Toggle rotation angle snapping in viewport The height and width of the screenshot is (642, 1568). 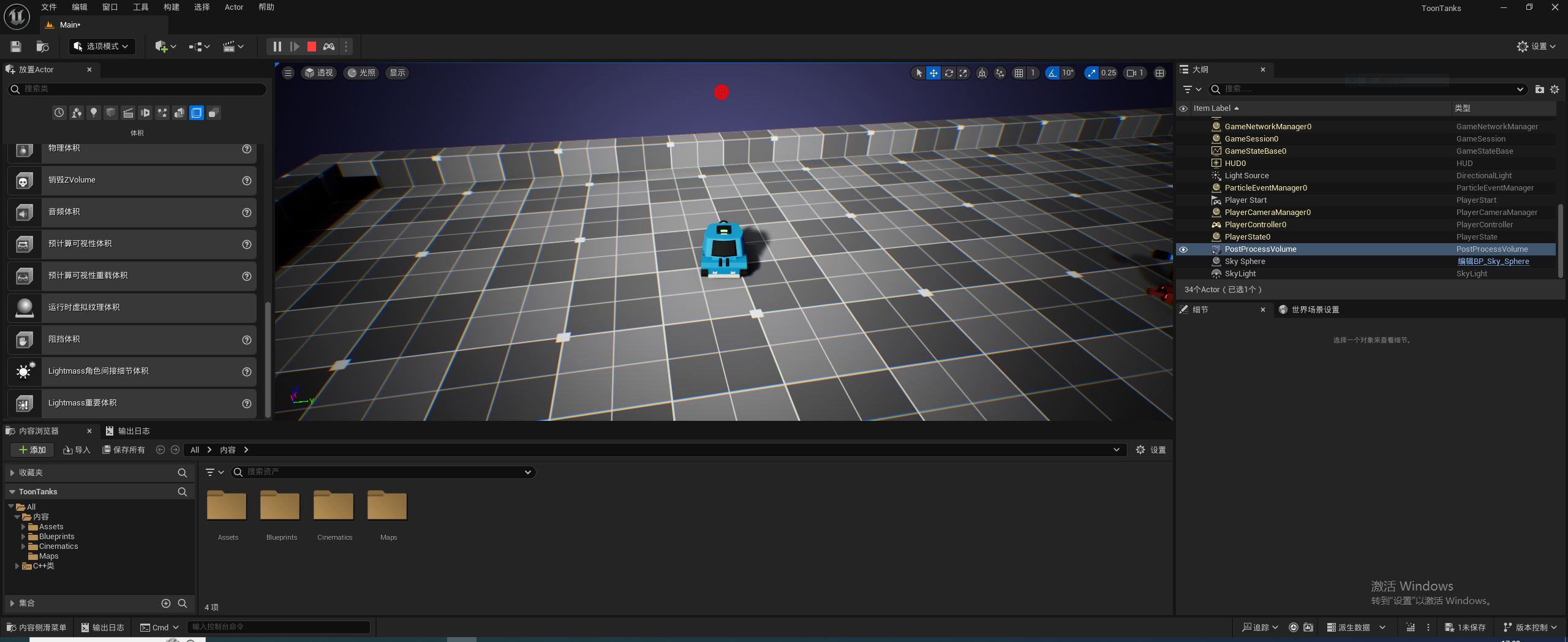[1052, 73]
